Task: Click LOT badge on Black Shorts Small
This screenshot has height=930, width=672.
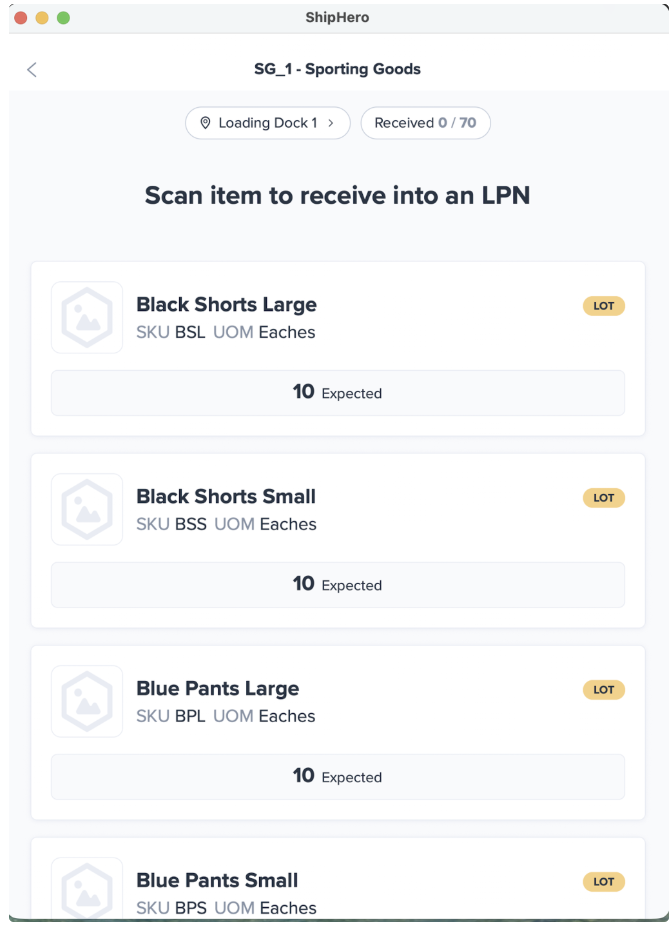Action: click(603, 498)
